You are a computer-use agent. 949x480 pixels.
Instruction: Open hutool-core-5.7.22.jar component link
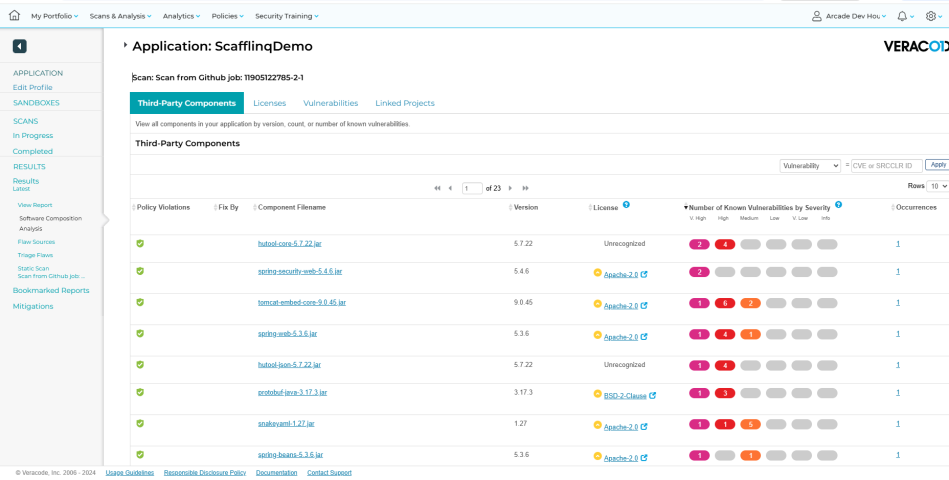[x=289, y=243]
